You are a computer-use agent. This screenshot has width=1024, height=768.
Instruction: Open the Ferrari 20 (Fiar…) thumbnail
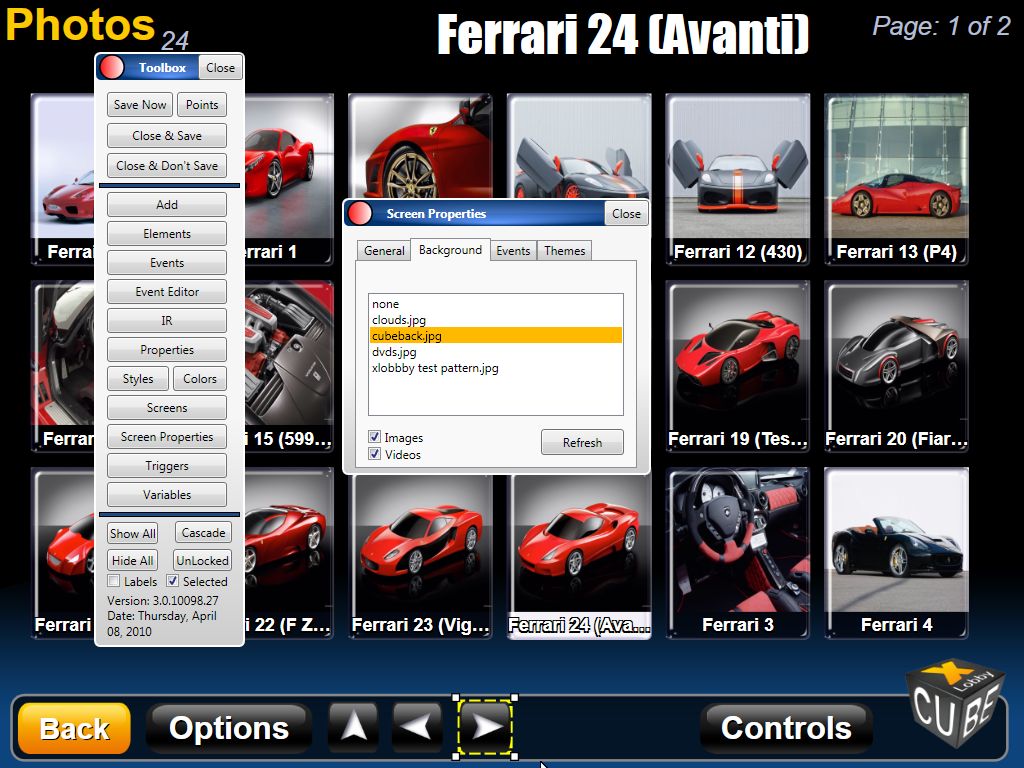896,366
